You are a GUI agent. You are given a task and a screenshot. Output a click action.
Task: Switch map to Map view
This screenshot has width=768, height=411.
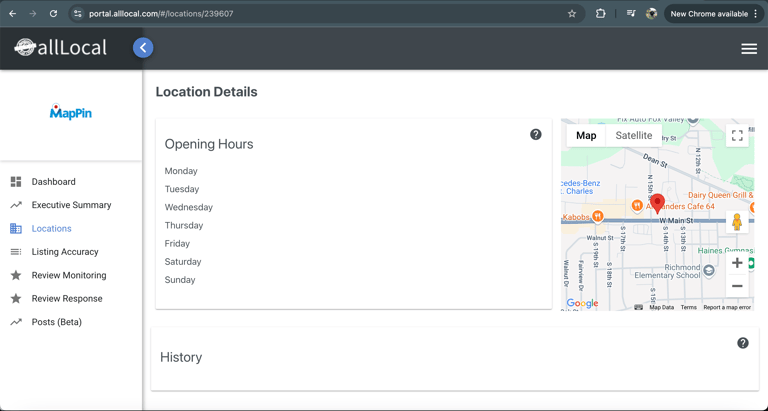(x=586, y=135)
